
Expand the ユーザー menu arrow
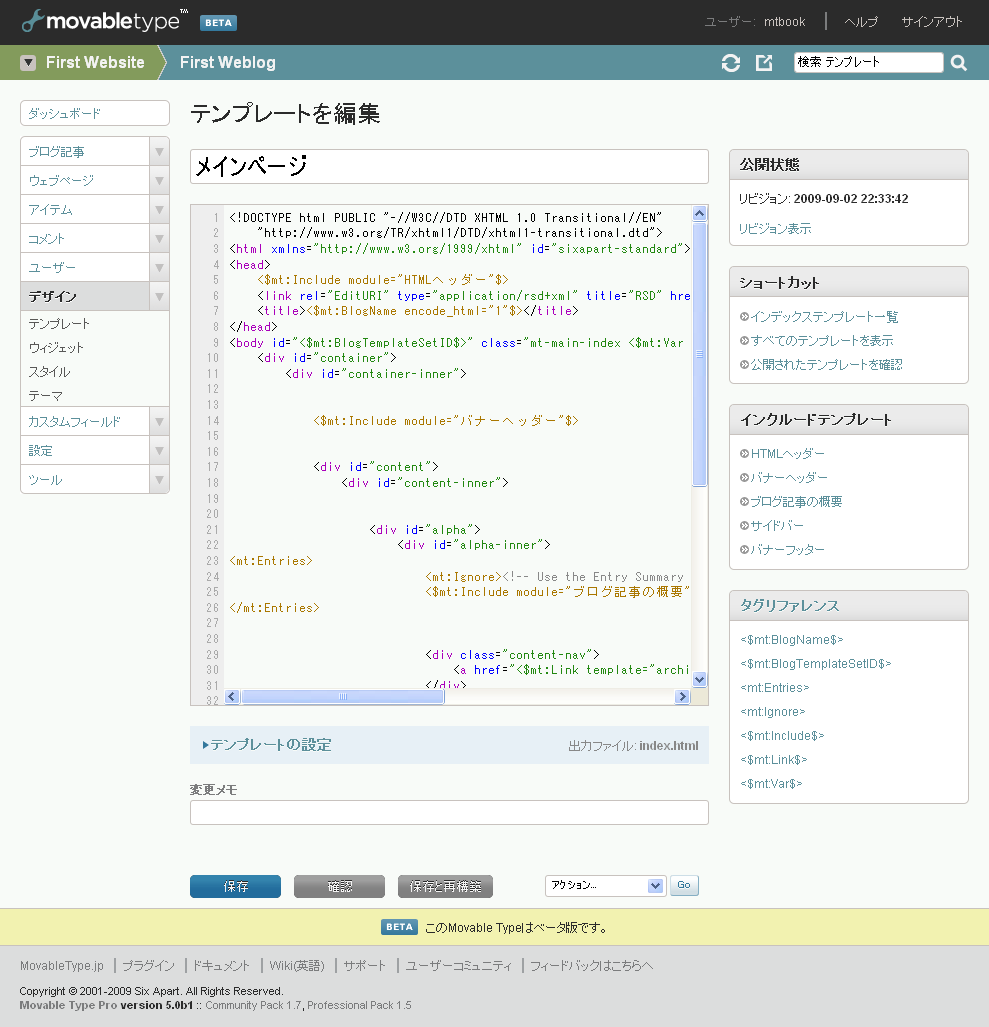tap(159, 268)
